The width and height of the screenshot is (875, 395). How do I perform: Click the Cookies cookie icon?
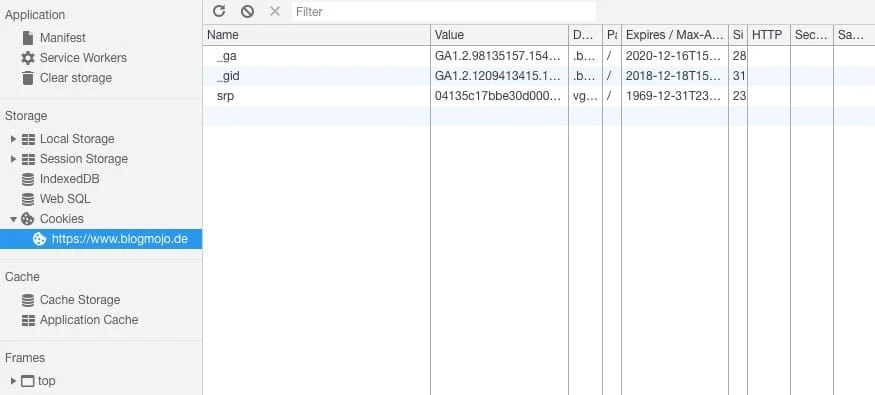click(x=27, y=219)
